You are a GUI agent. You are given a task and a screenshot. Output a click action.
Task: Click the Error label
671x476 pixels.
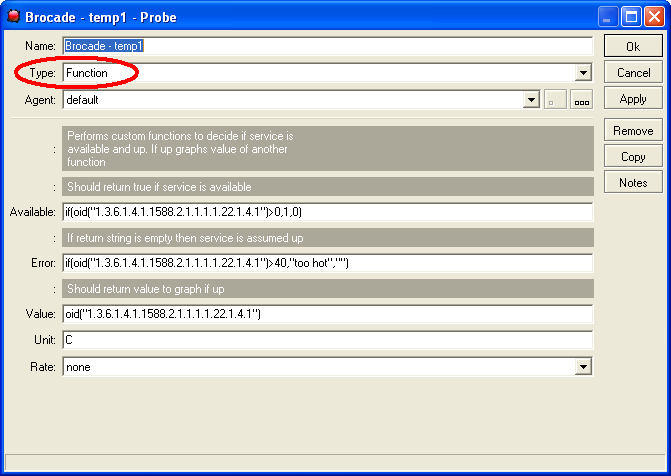43,263
